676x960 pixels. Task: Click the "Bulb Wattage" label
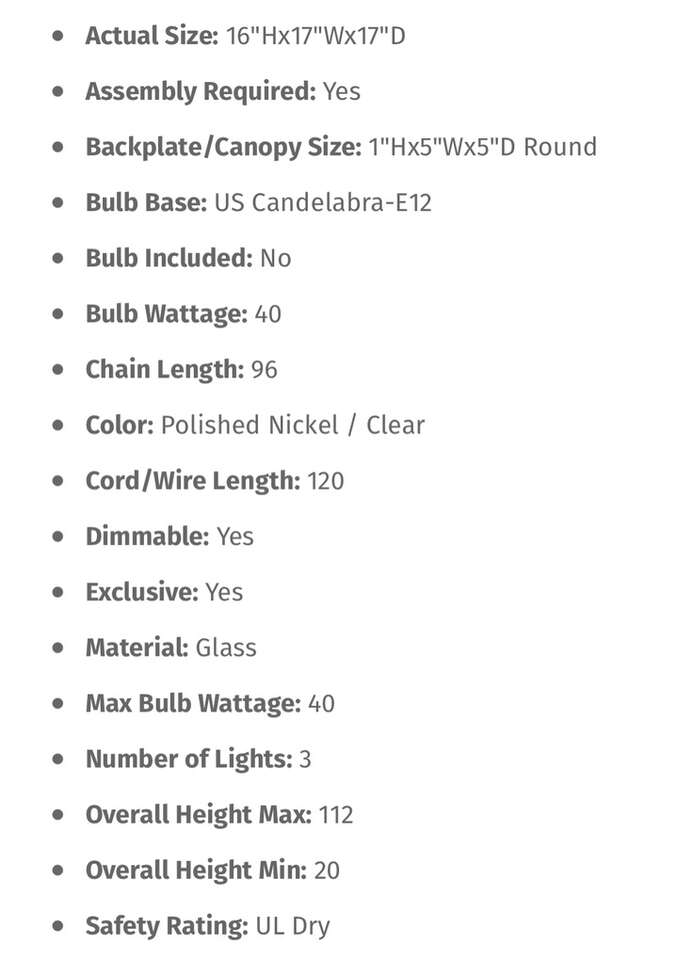[x=166, y=314]
